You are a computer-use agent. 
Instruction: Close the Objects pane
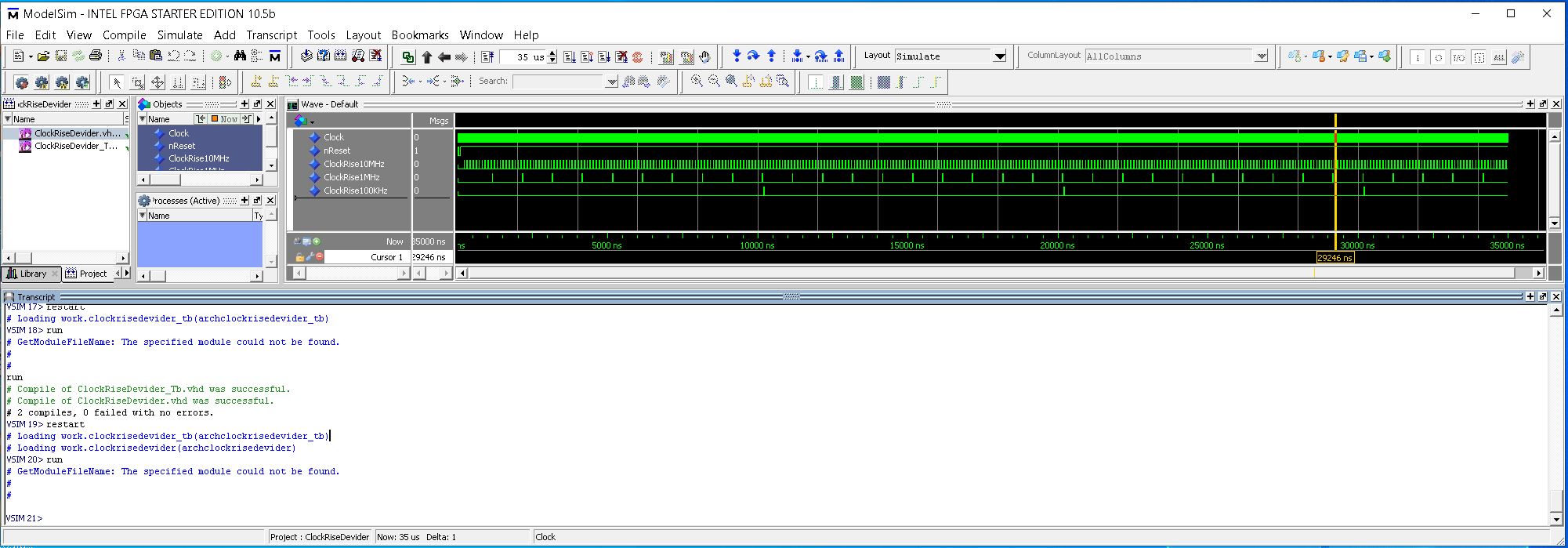270,104
